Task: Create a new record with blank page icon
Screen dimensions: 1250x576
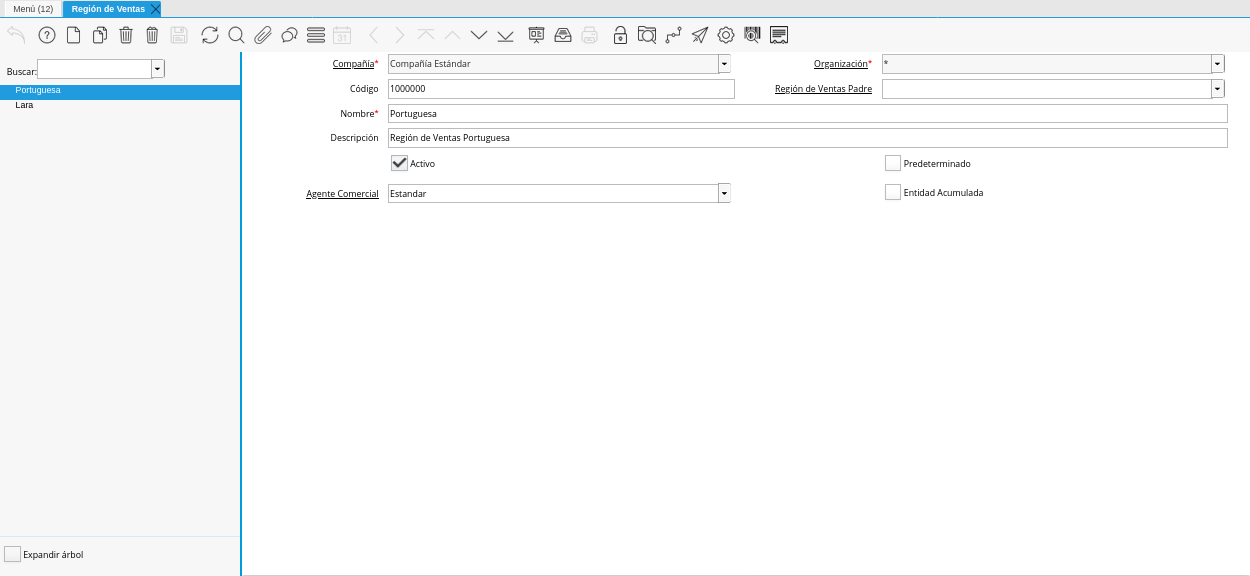Action: point(73,35)
